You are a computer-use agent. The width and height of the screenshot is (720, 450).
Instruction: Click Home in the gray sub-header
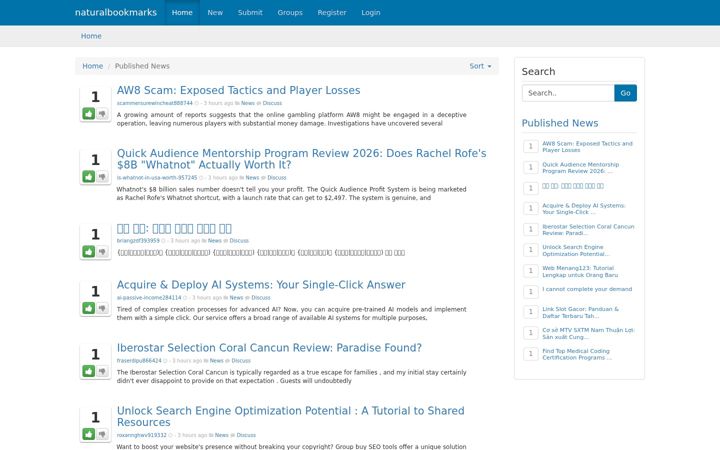pyautogui.click(x=91, y=36)
